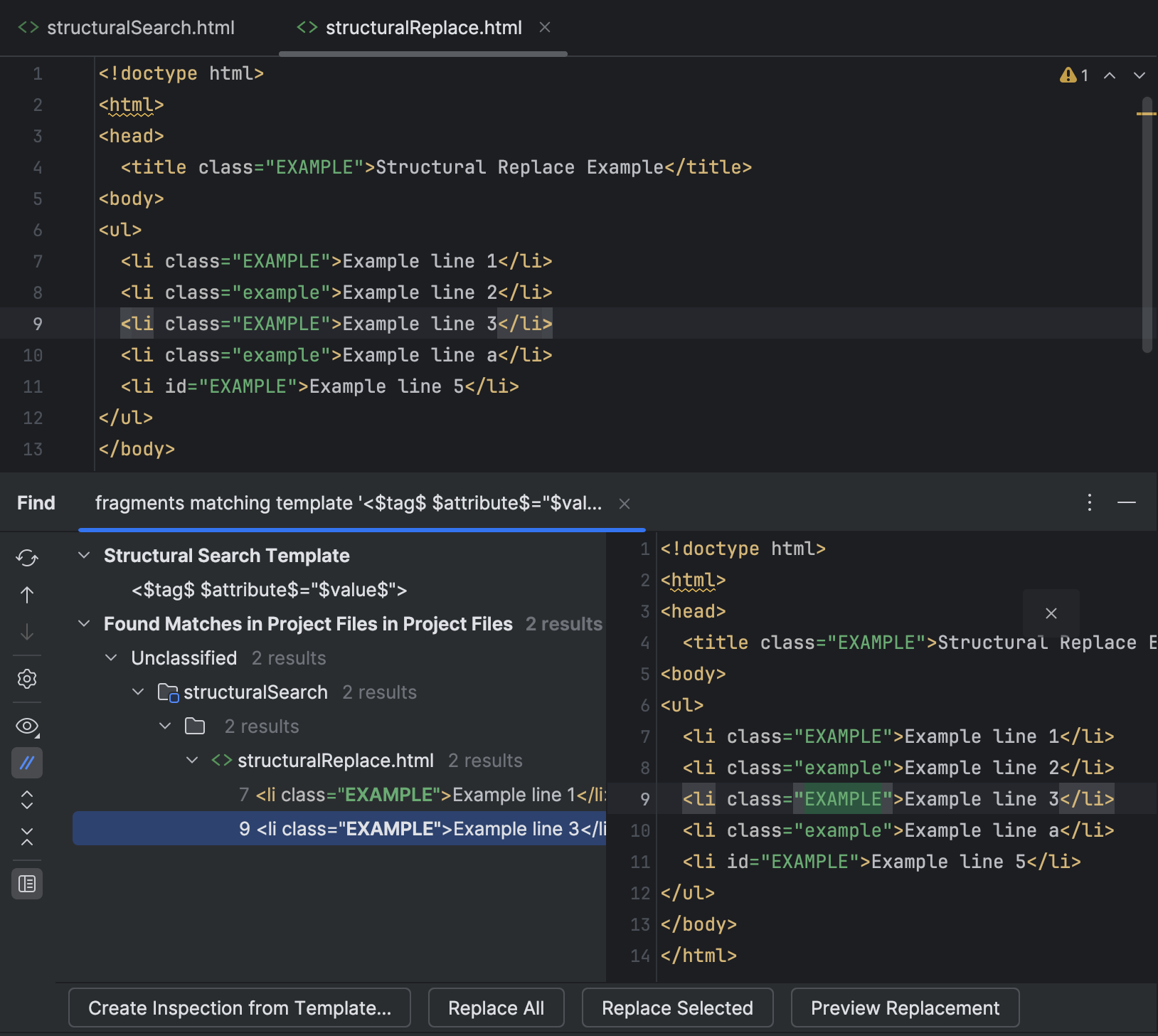Screen dimensions: 1158x1036
Task: Open the Find panel settings gear
Action: pos(27,679)
